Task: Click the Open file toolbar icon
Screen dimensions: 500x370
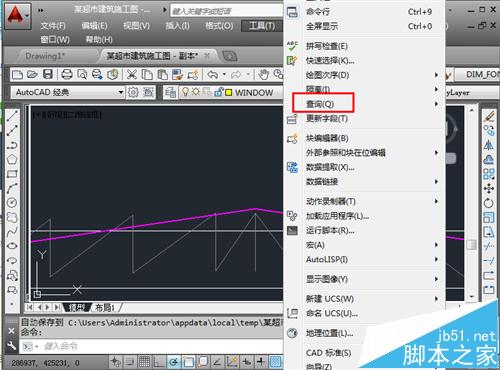Action: [x=32, y=74]
